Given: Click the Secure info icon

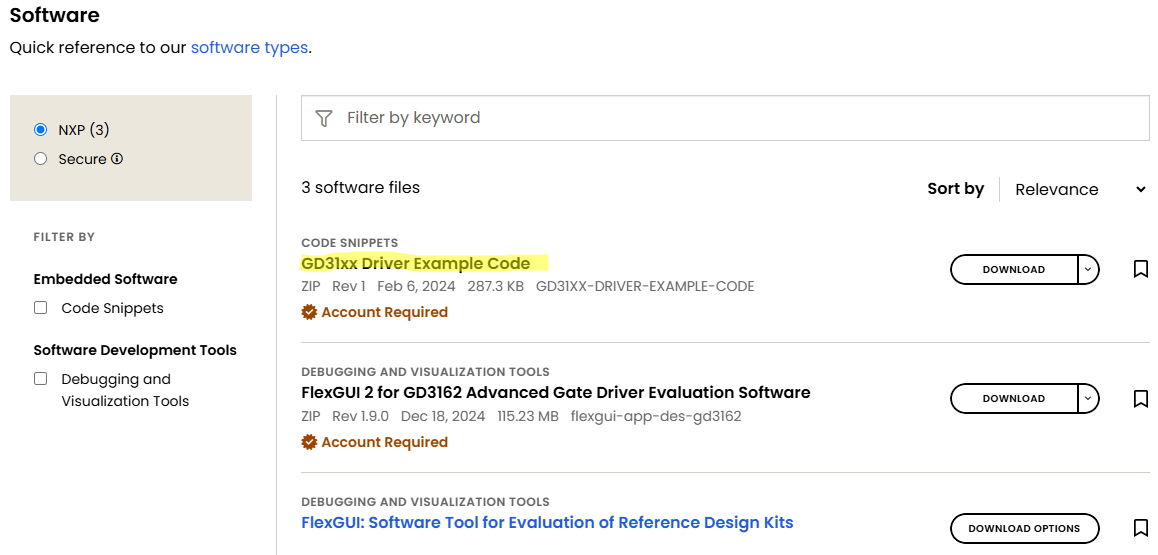Looking at the screenshot, I should click(x=117, y=158).
